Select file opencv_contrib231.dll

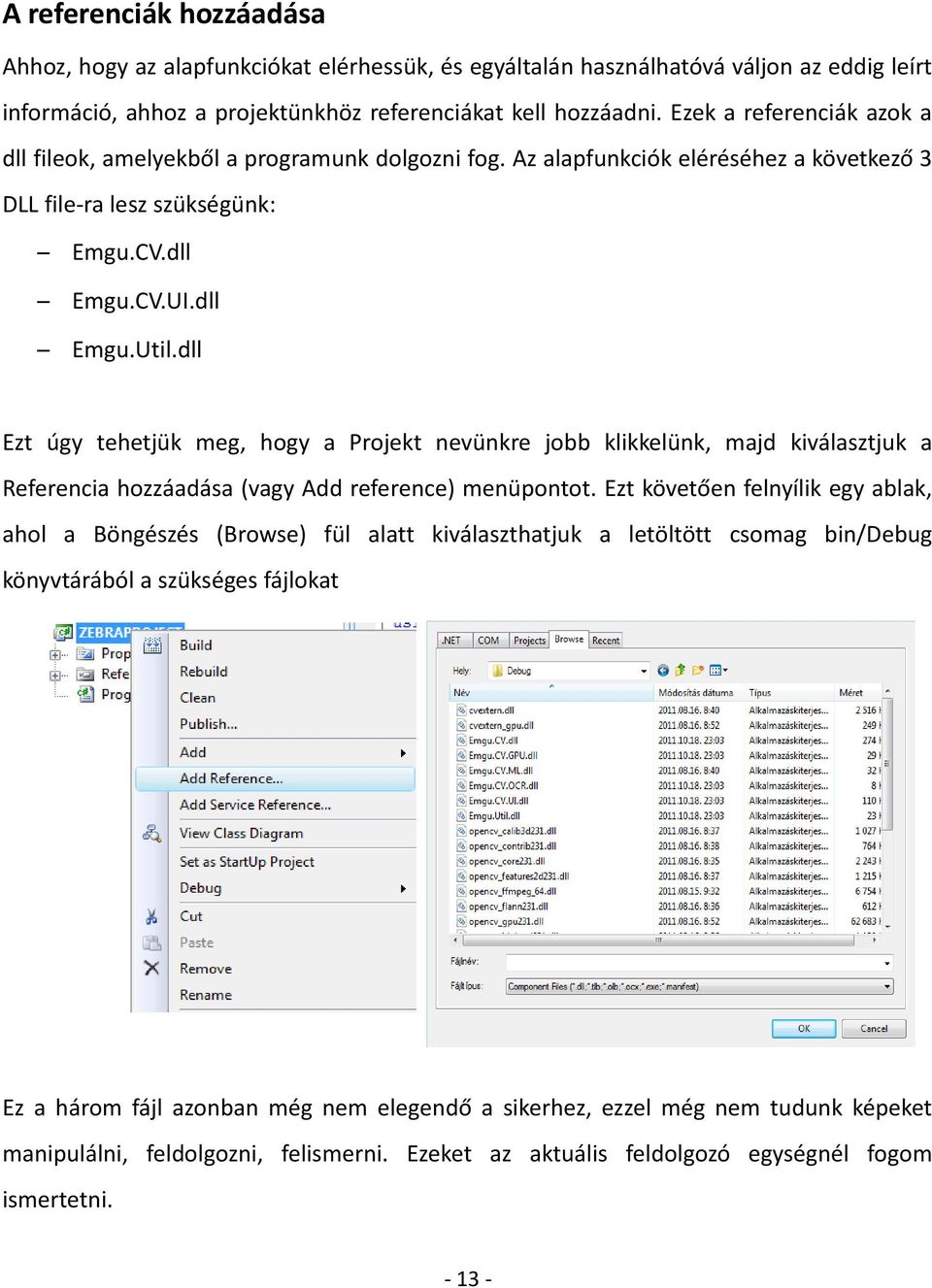click(x=513, y=846)
